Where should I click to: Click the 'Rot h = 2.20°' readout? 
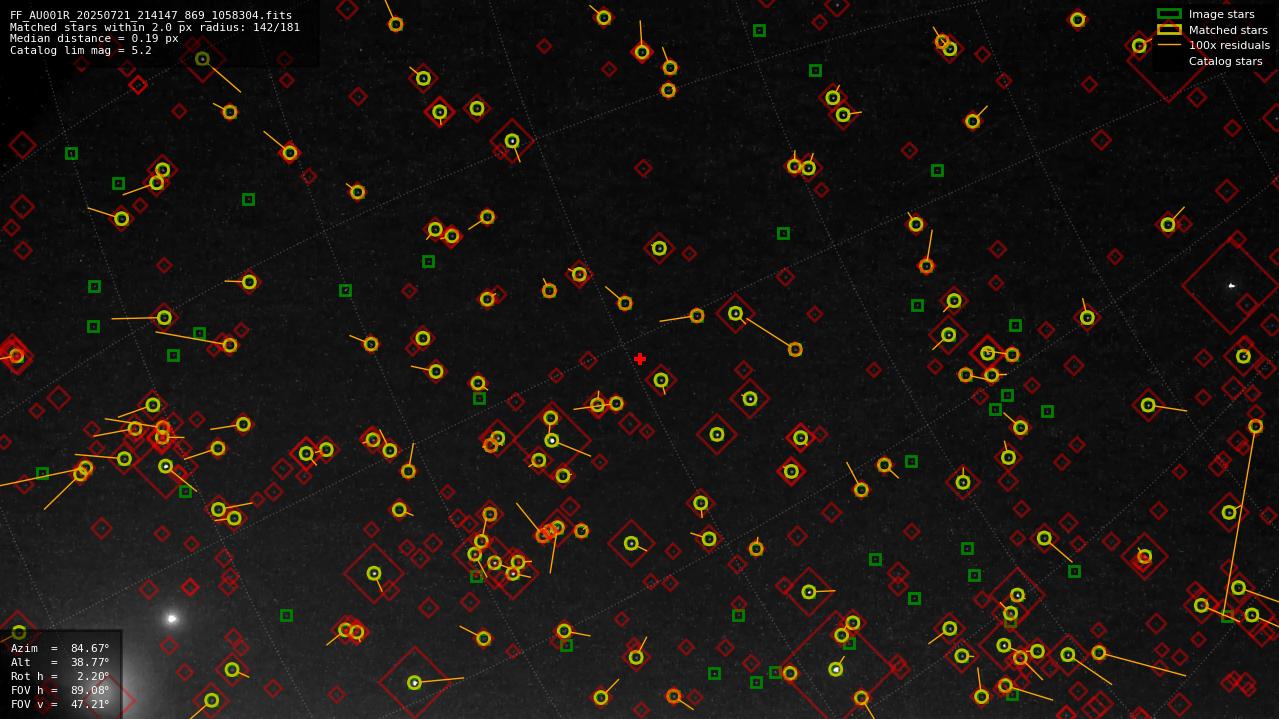(x=60, y=676)
